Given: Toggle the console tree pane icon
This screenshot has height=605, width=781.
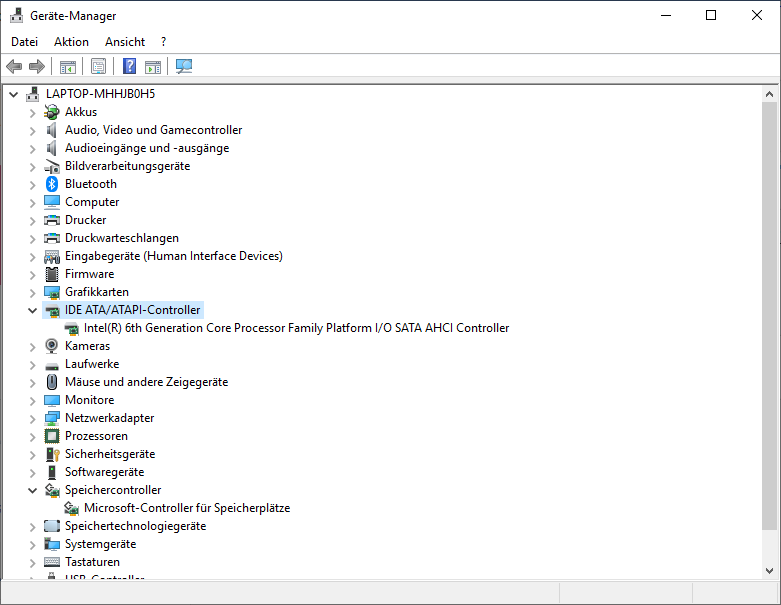Looking at the screenshot, I should tap(68, 66).
